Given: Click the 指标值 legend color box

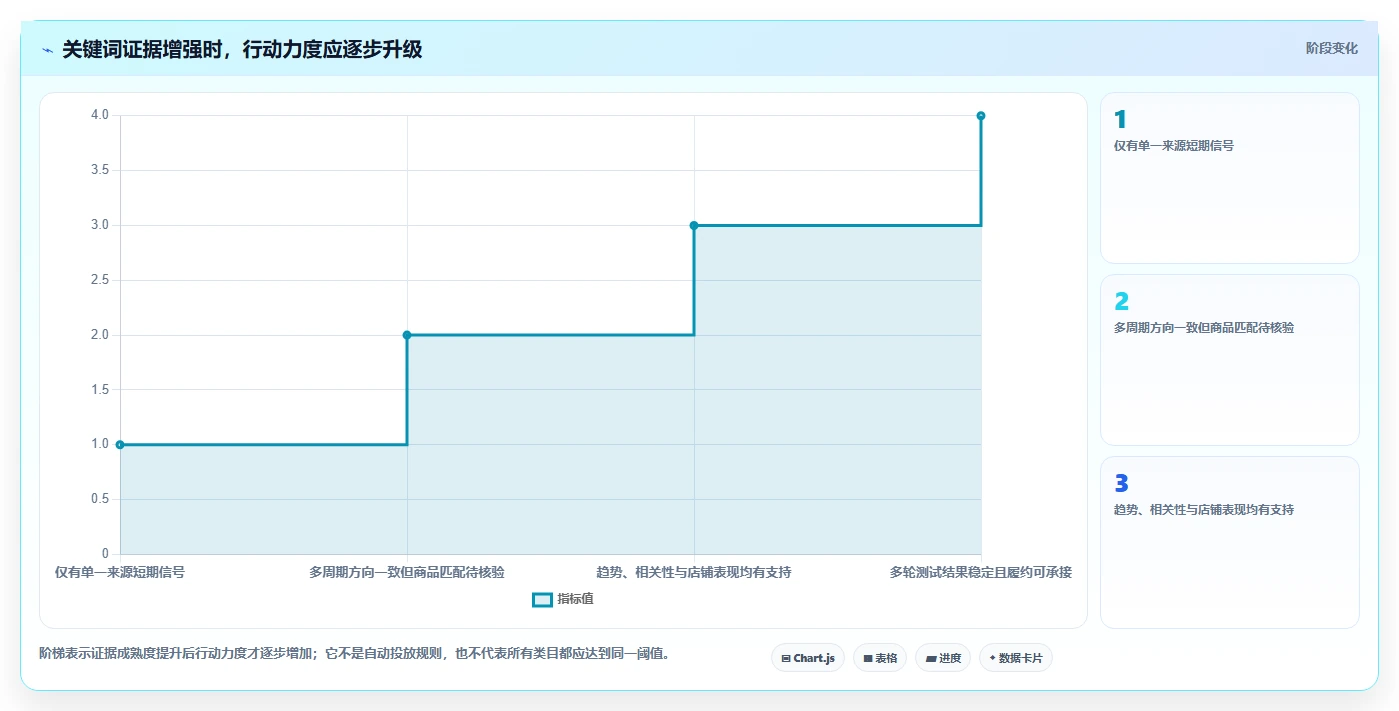Looking at the screenshot, I should coord(542,599).
